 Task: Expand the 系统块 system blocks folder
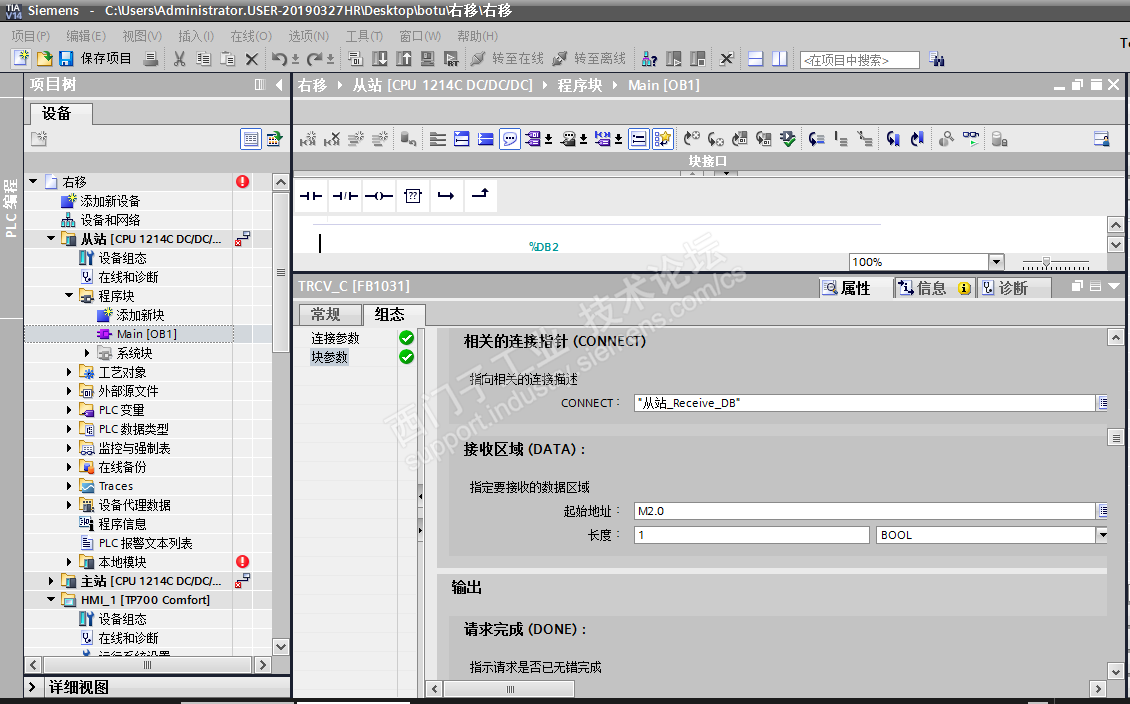(86, 353)
